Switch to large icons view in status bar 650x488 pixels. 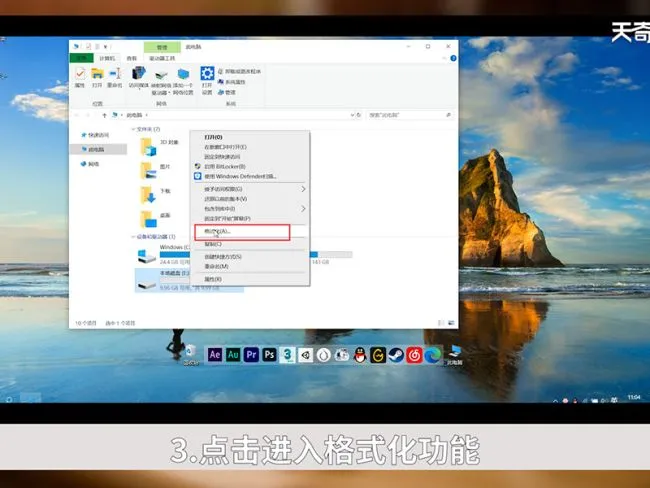point(451,323)
